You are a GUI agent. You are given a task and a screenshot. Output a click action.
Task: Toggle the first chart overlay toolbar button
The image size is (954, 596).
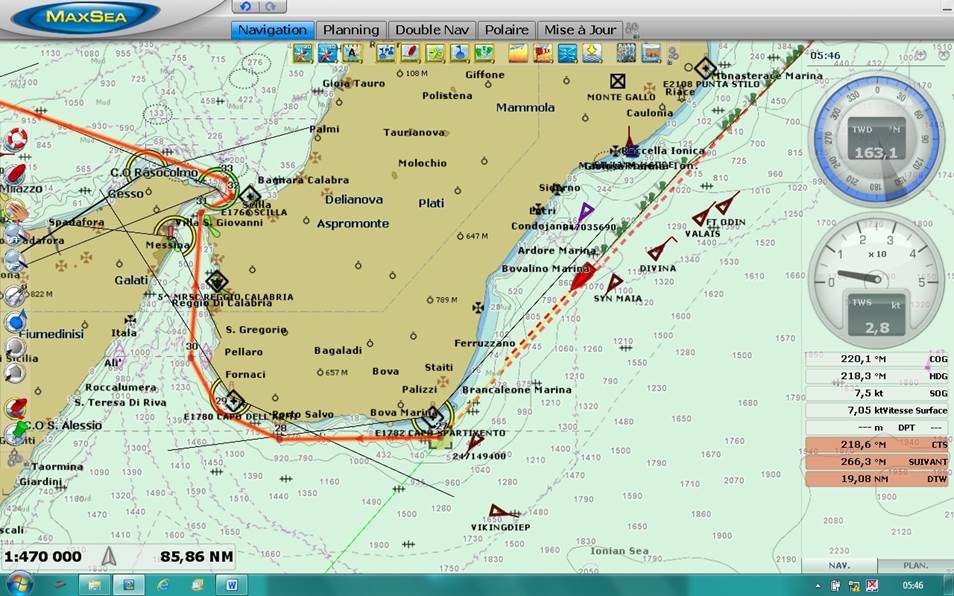[302, 53]
